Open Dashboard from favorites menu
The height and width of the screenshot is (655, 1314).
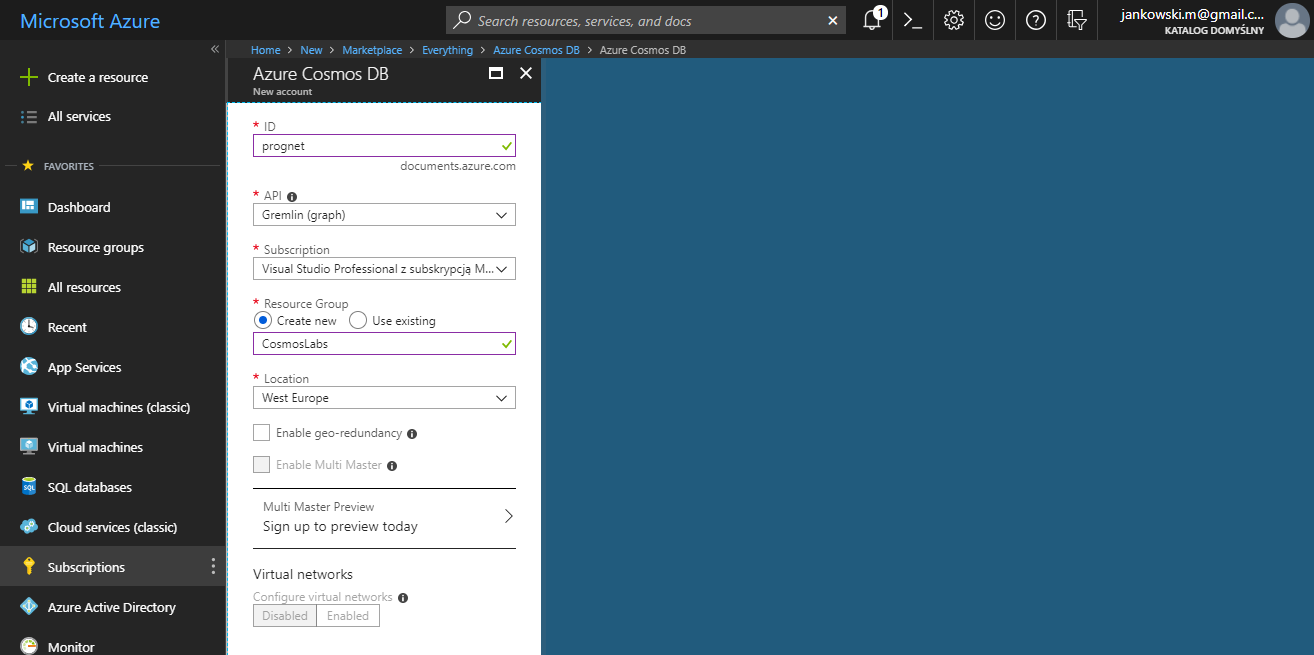[113, 207]
